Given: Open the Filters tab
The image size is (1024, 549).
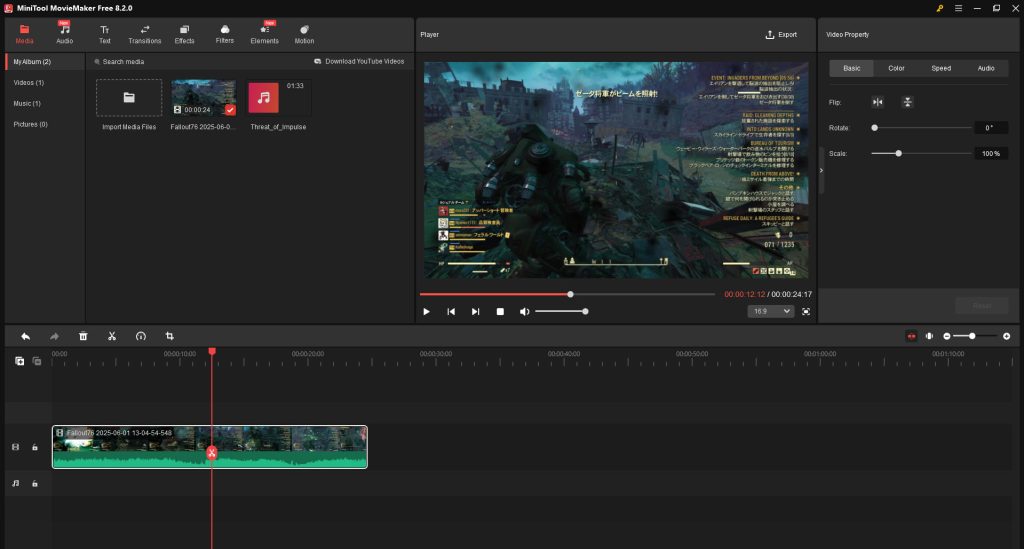Looking at the screenshot, I should point(225,34).
